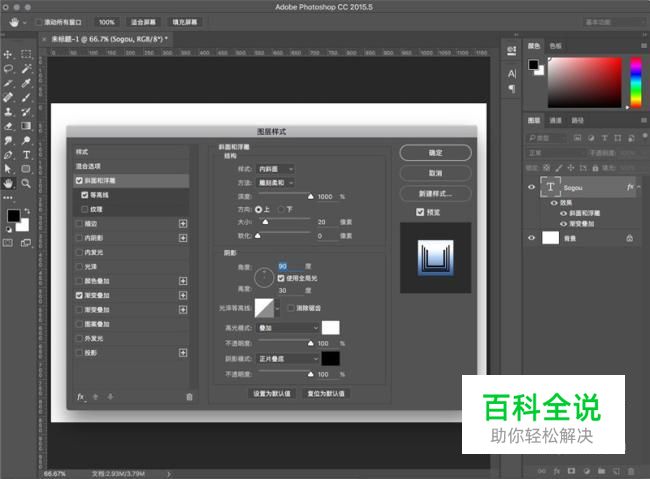Switch to the 色板 swatches tab

[555, 46]
